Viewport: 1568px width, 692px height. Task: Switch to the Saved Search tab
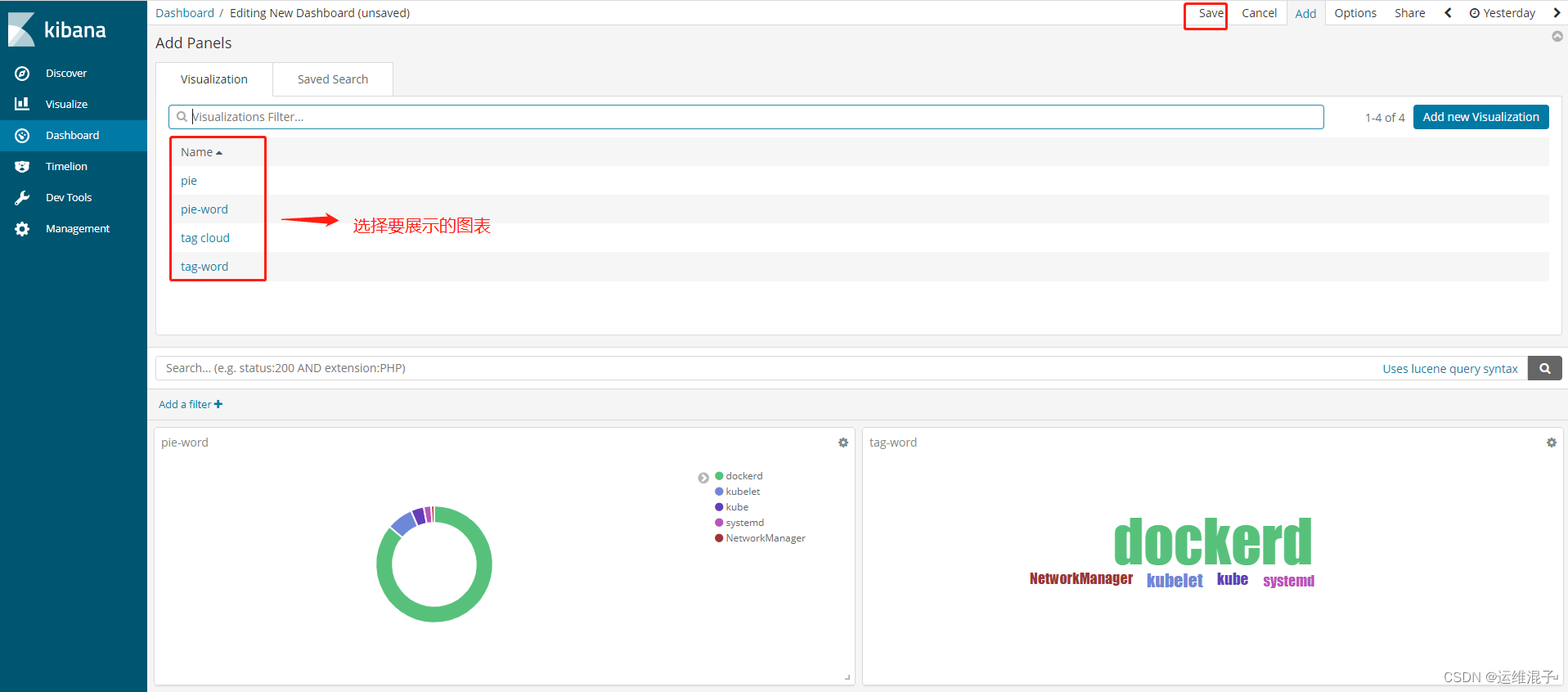coord(333,79)
